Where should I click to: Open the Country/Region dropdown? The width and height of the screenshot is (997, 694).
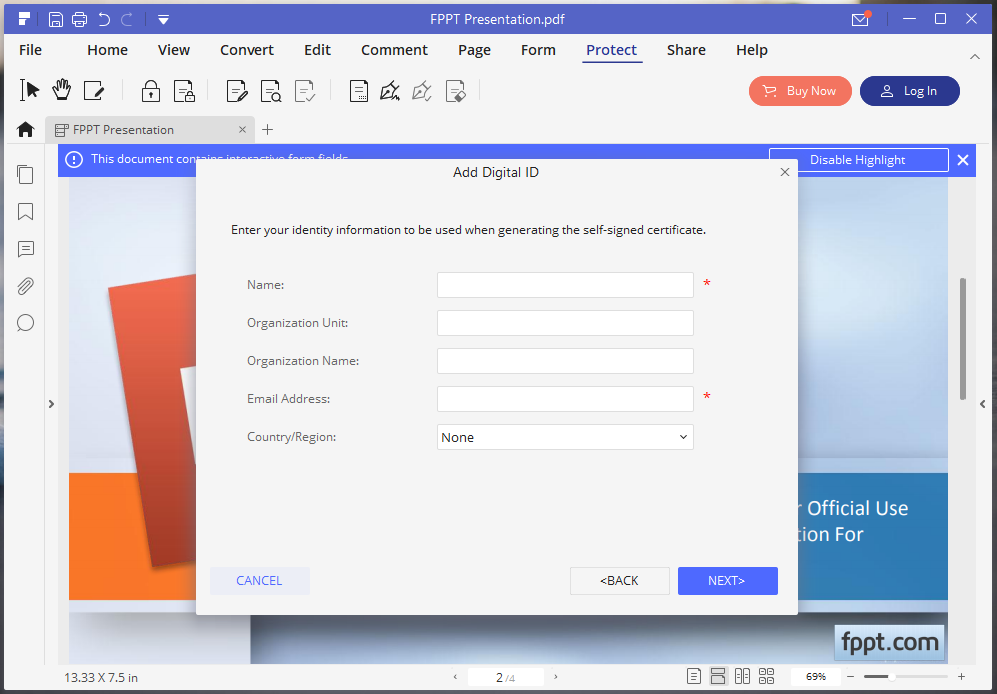[565, 437]
